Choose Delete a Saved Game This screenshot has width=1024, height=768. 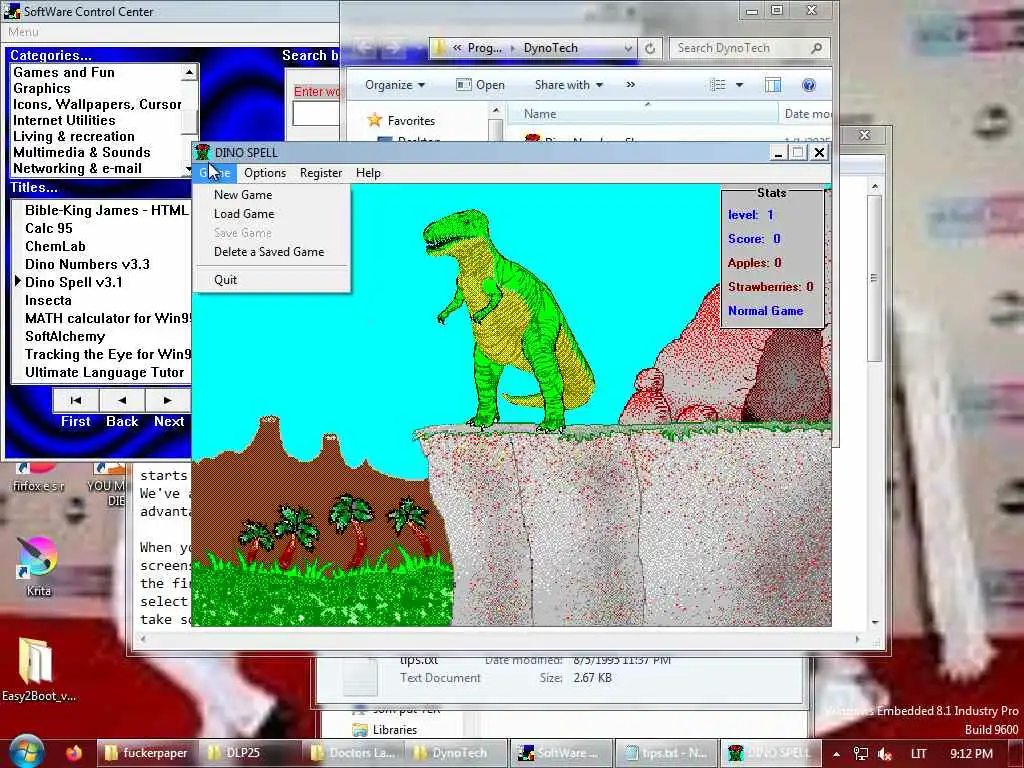[x=268, y=251]
